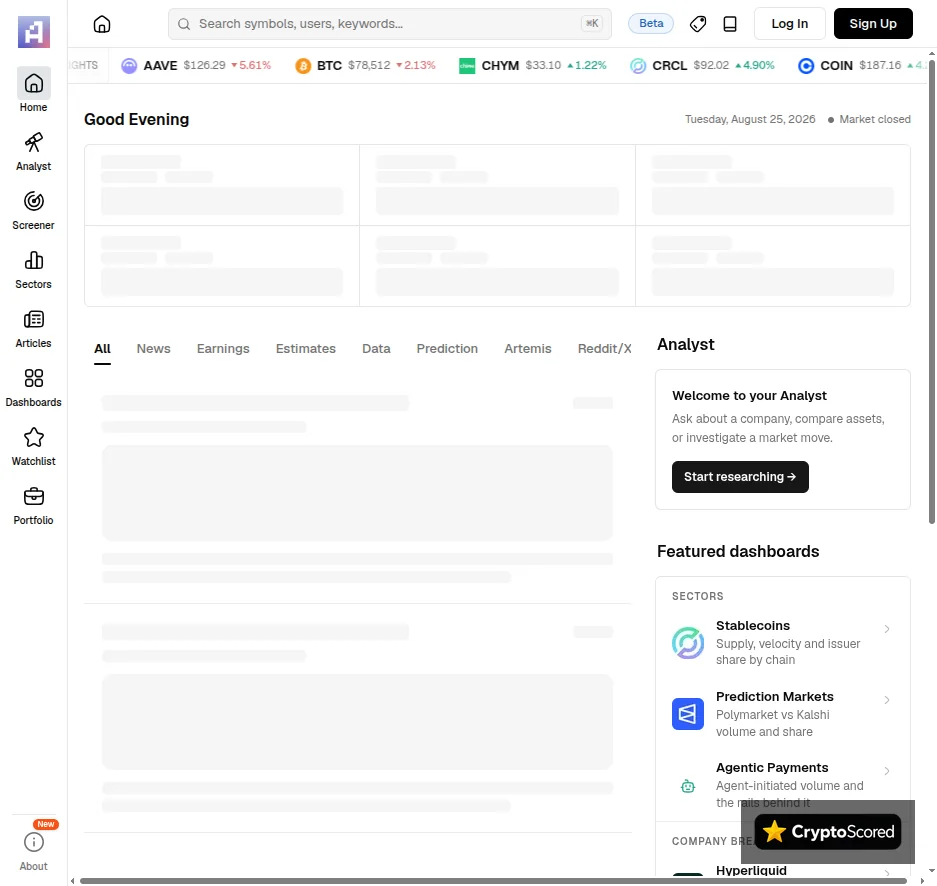Click the top bar home icon
Screen dimensions: 937x886
(x=102, y=24)
